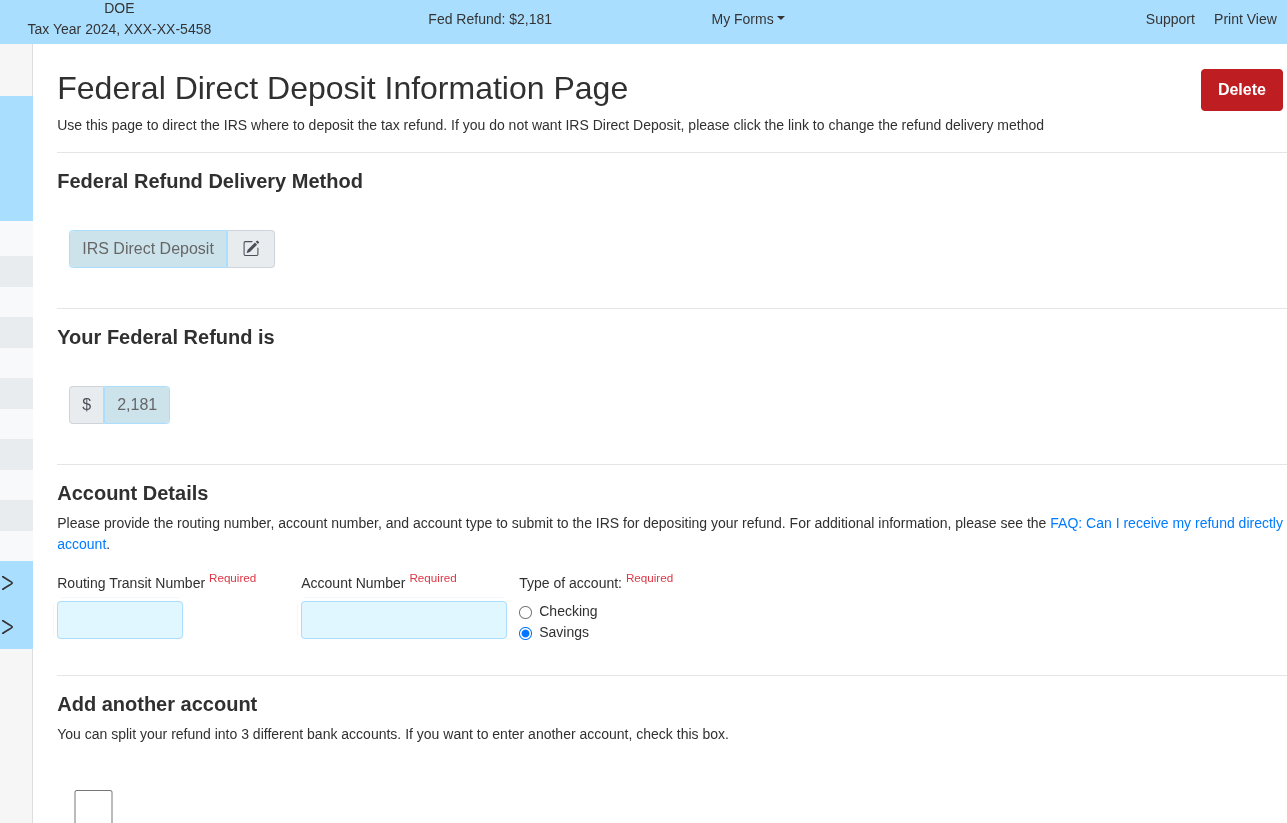Click the Type of account label
The width and height of the screenshot is (1287, 823).
click(570, 583)
